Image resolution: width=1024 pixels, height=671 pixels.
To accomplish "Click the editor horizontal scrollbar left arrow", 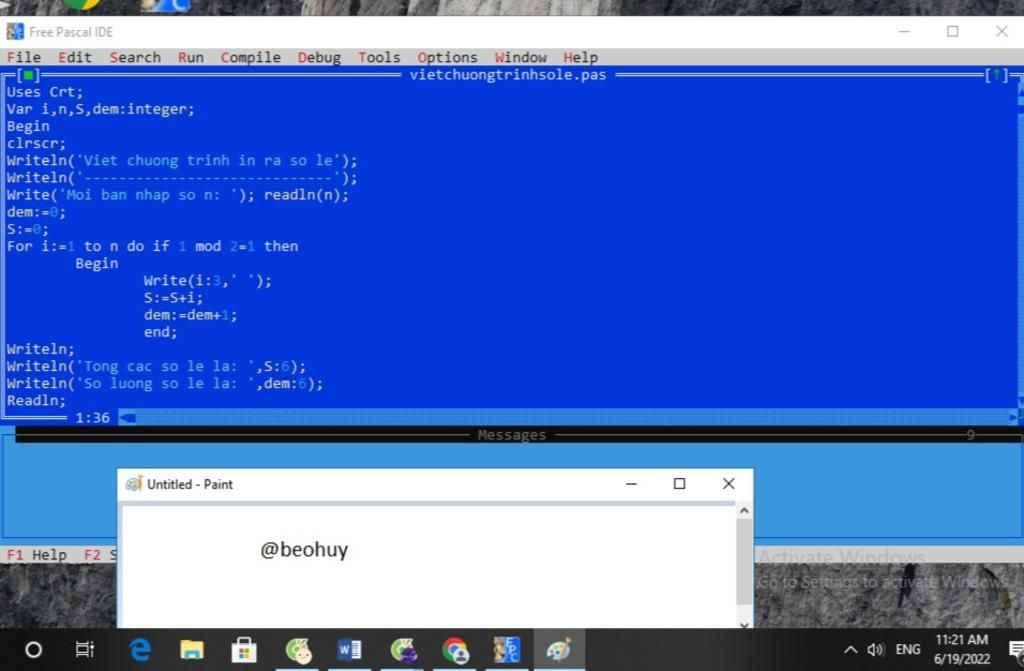I will [127, 417].
